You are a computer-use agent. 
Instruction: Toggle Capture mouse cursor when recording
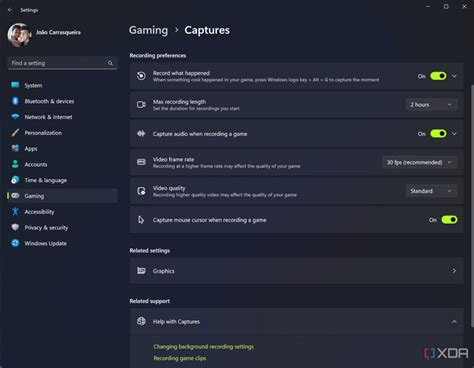tap(449, 220)
